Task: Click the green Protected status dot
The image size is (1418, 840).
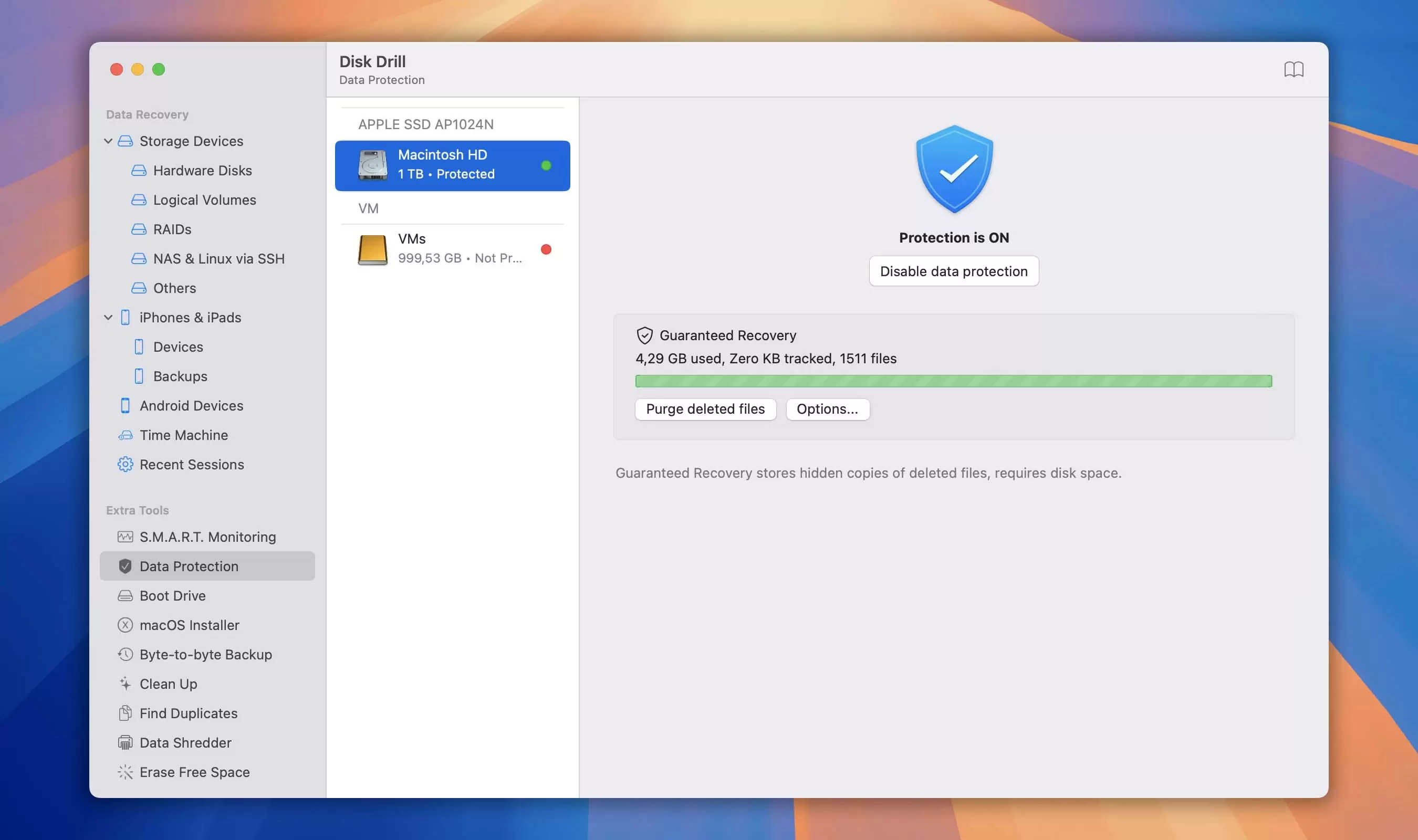Action: [546, 166]
